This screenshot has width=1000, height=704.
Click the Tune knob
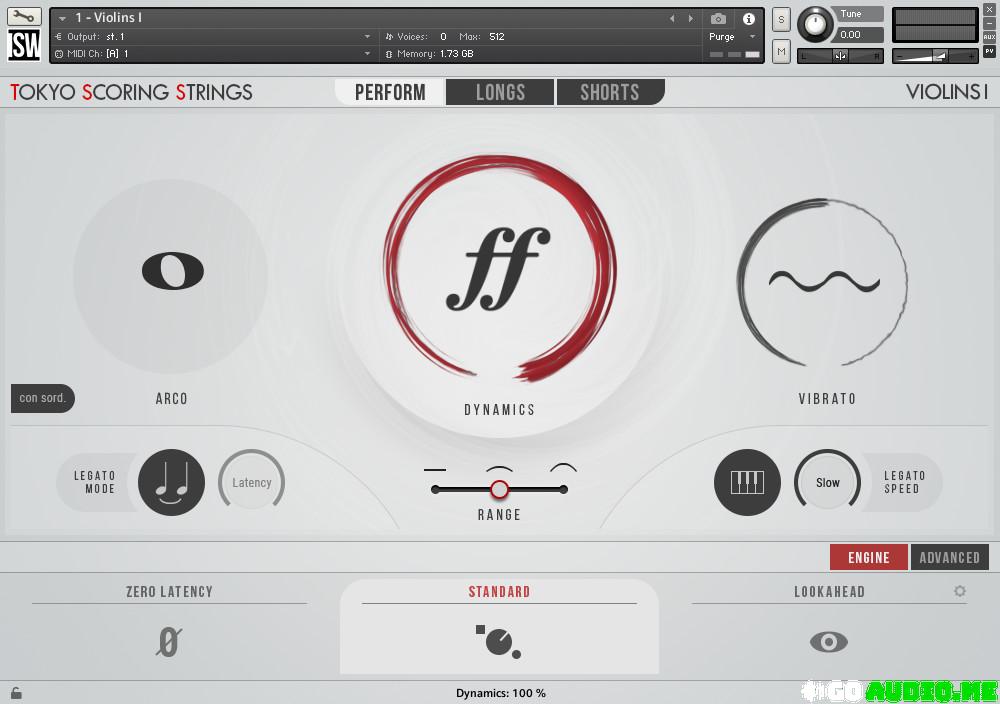(x=814, y=25)
